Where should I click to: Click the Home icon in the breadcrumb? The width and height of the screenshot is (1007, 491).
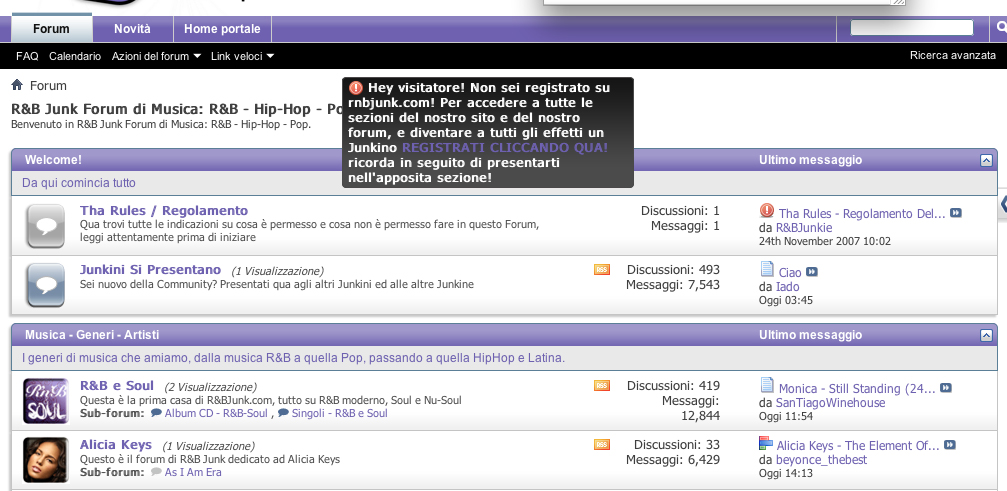17,85
